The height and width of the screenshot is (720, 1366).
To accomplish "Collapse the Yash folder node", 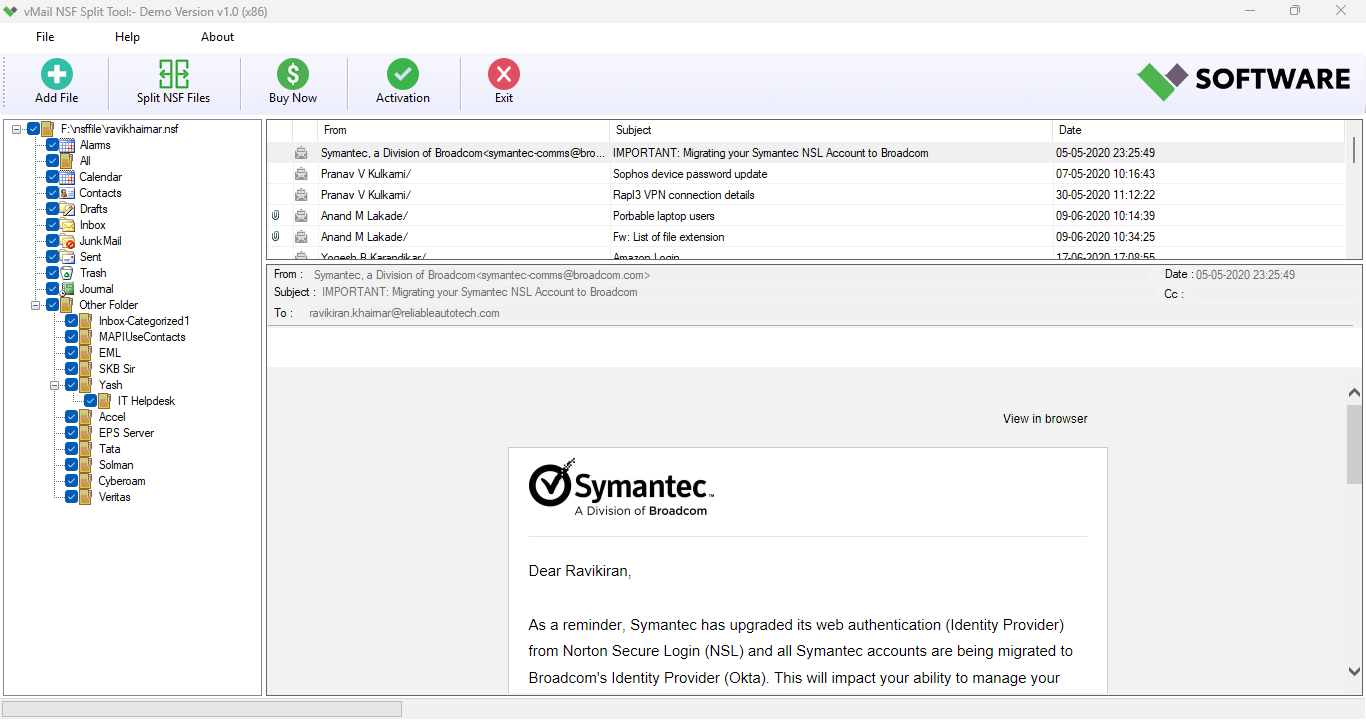I will 55,385.
